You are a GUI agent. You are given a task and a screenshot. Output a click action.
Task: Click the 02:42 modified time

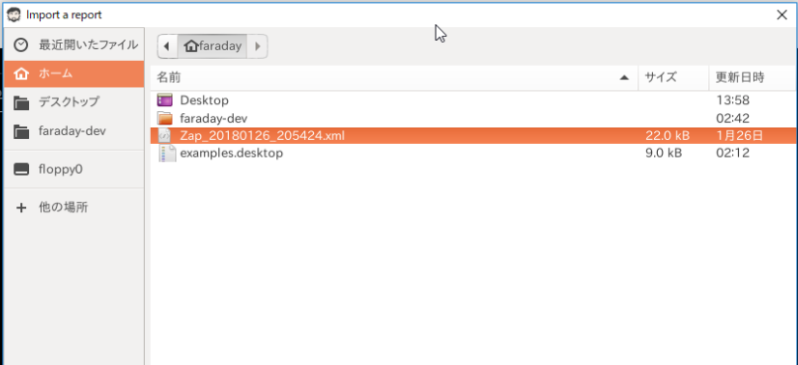point(732,119)
